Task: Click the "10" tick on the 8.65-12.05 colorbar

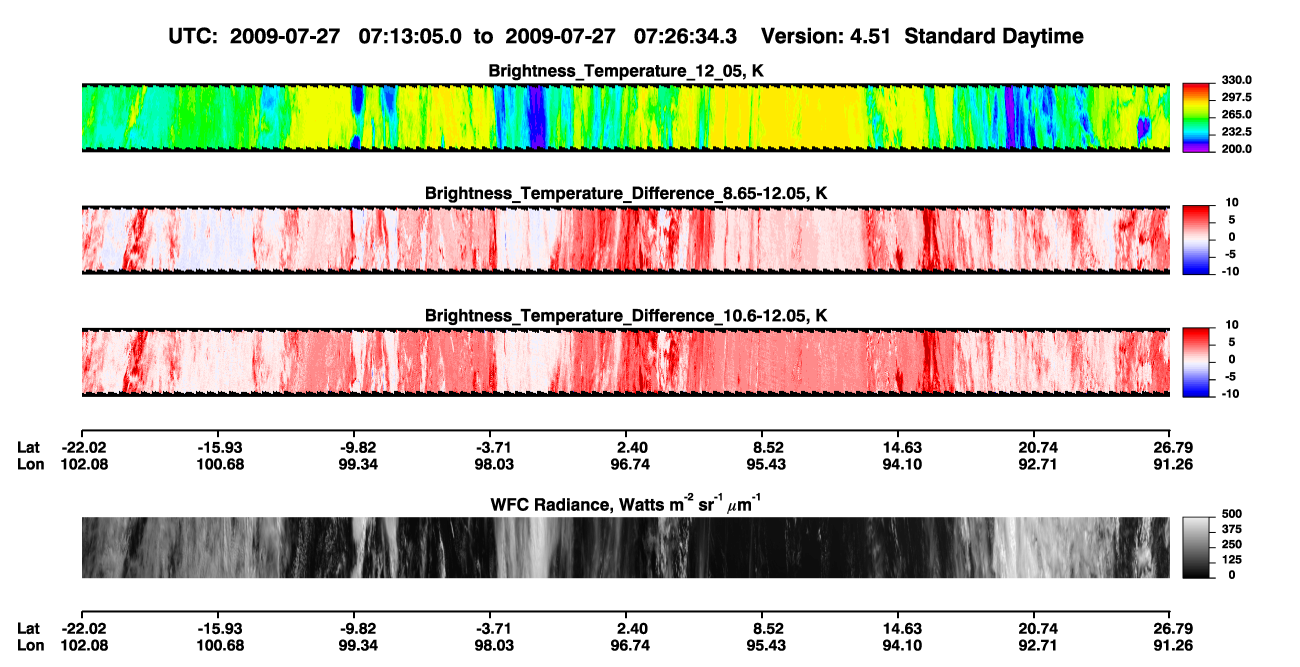Action: pos(1230,202)
